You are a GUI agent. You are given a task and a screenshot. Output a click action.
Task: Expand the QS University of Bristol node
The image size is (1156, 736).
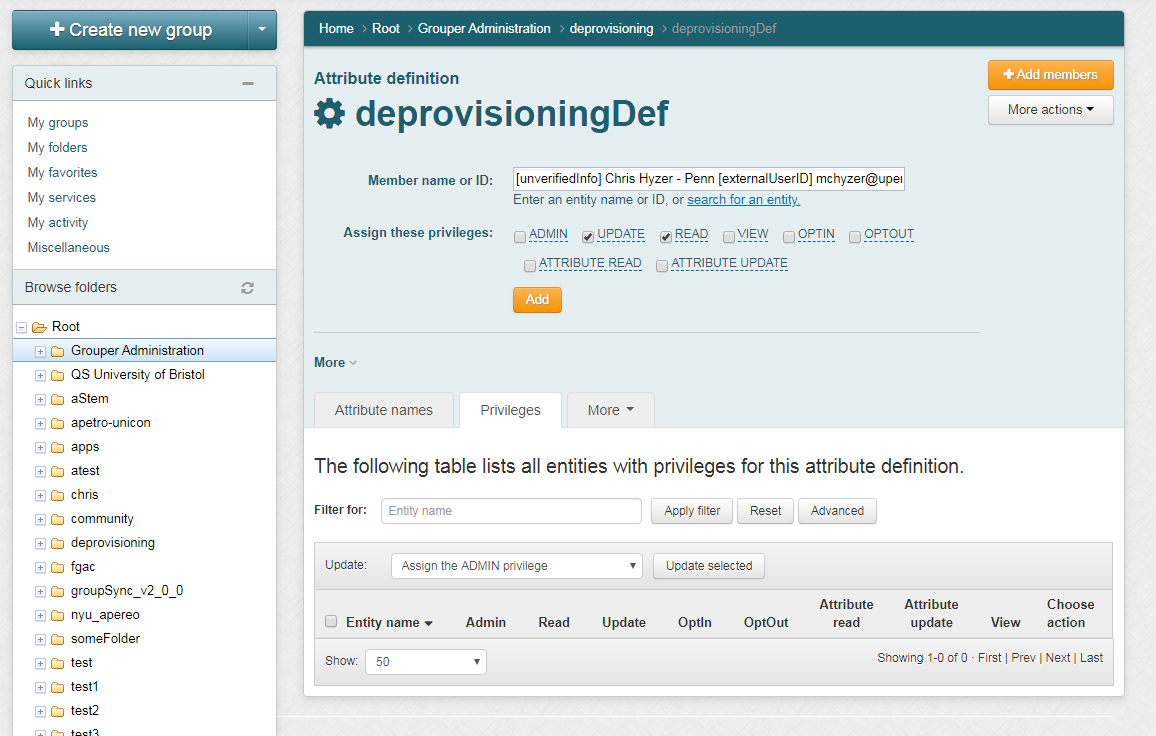click(x=41, y=375)
